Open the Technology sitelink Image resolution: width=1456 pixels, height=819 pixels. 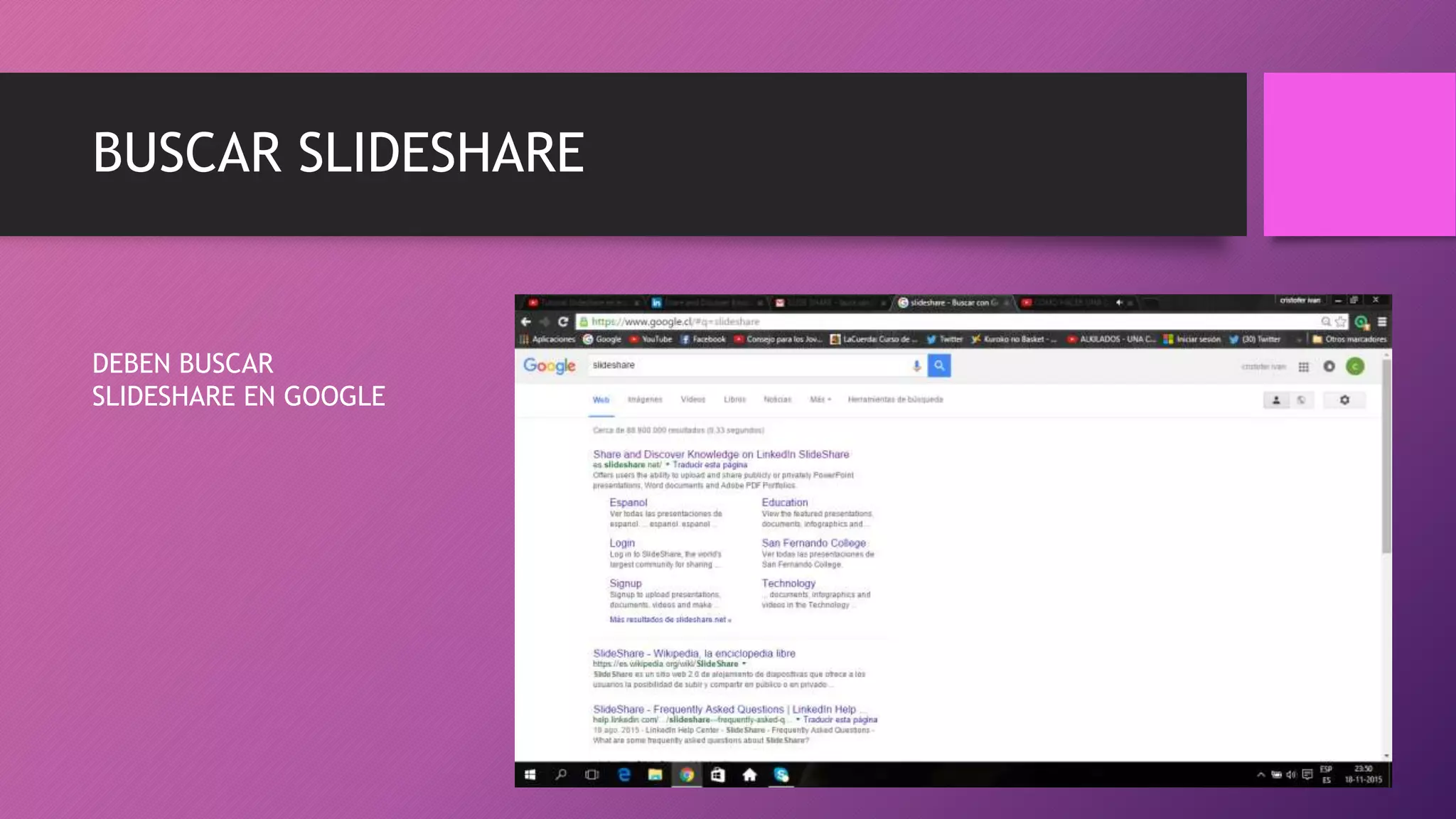click(788, 584)
